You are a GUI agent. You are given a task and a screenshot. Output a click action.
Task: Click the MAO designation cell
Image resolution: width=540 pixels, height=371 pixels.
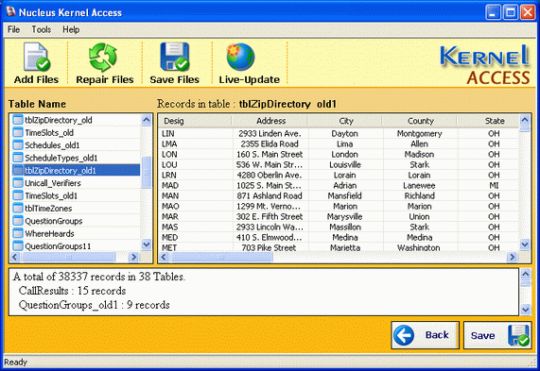[170, 206]
